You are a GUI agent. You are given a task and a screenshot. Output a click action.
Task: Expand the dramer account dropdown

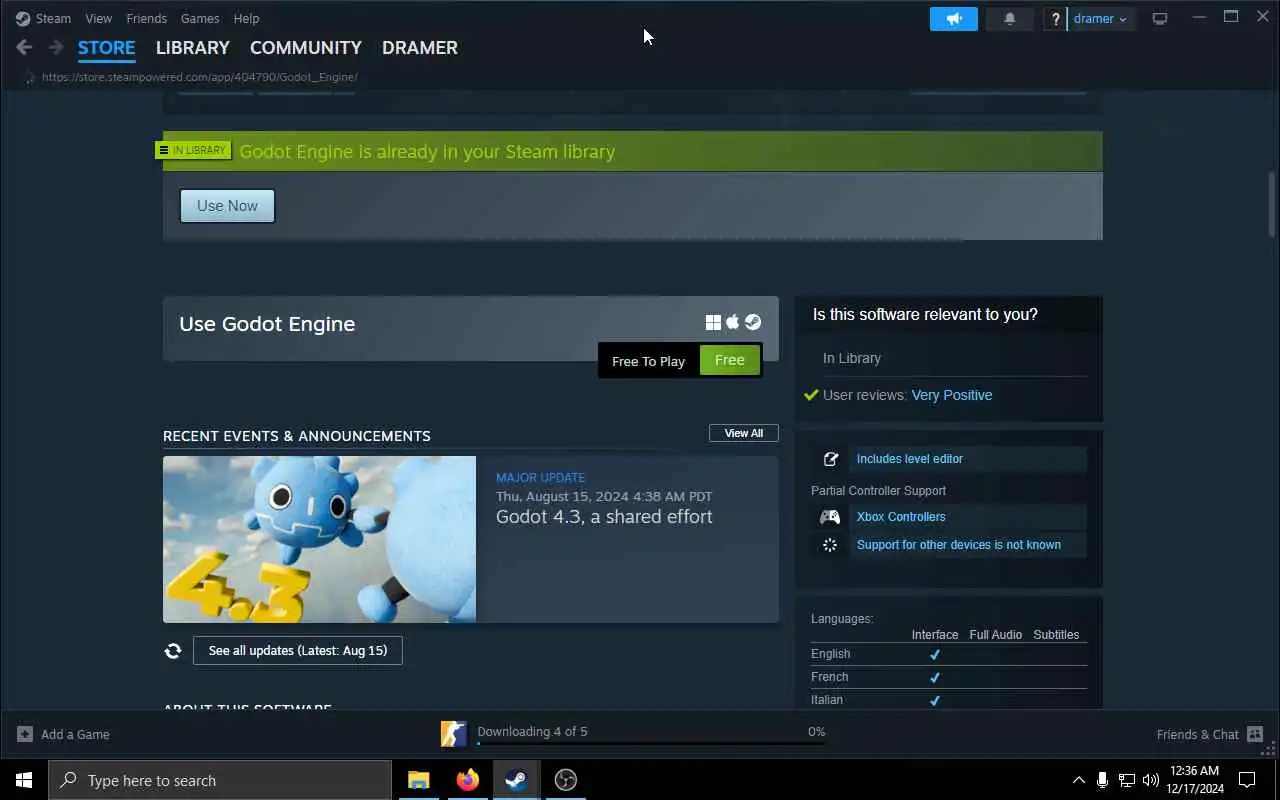click(x=1100, y=19)
